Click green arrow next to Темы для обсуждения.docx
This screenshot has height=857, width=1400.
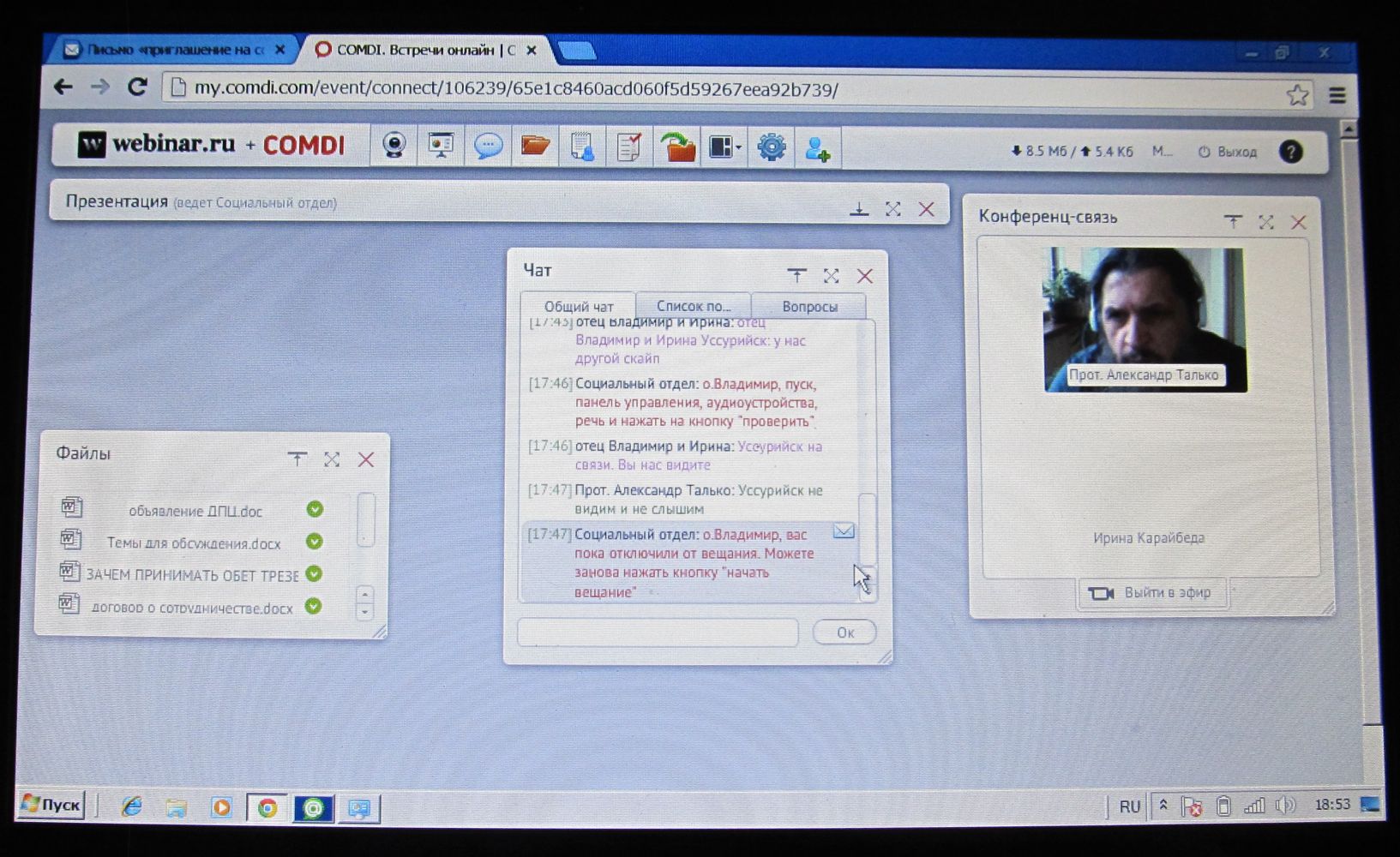[x=315, y=542]
